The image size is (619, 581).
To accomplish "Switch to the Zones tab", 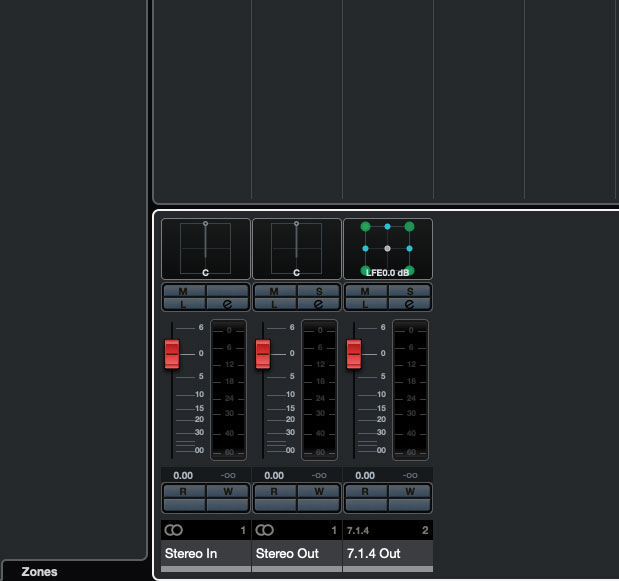I will coord(40,572).
